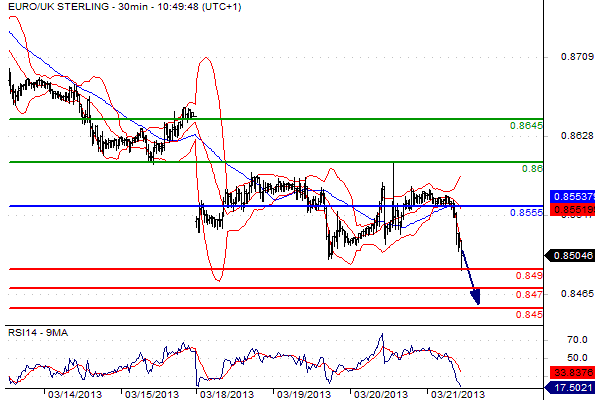This screenshot has width=600, height=400.
Task: Click the 0.8709 price axis label
Action: 571,57
